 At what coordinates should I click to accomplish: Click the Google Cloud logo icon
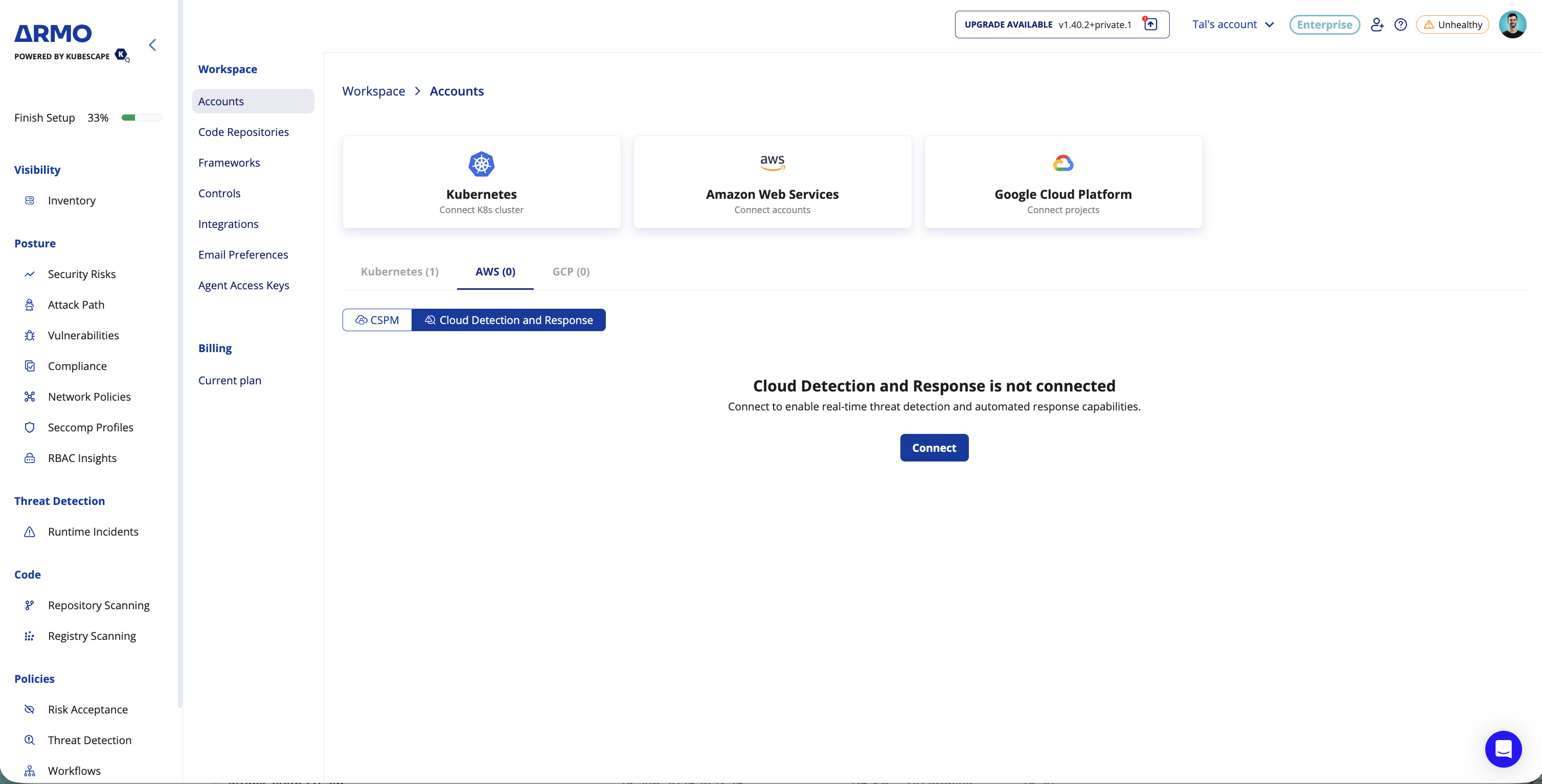(x=1063, y=163)
